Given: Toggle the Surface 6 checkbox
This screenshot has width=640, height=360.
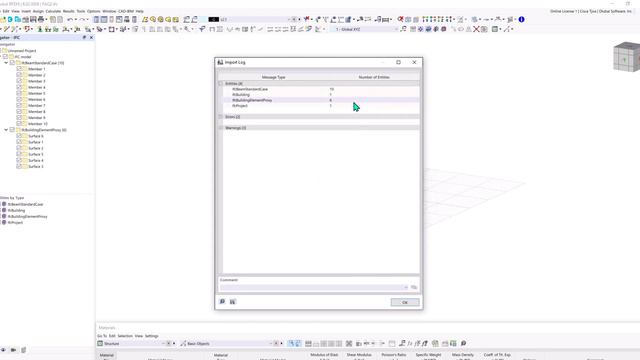Looking at the screenshot, I should 19,136.
